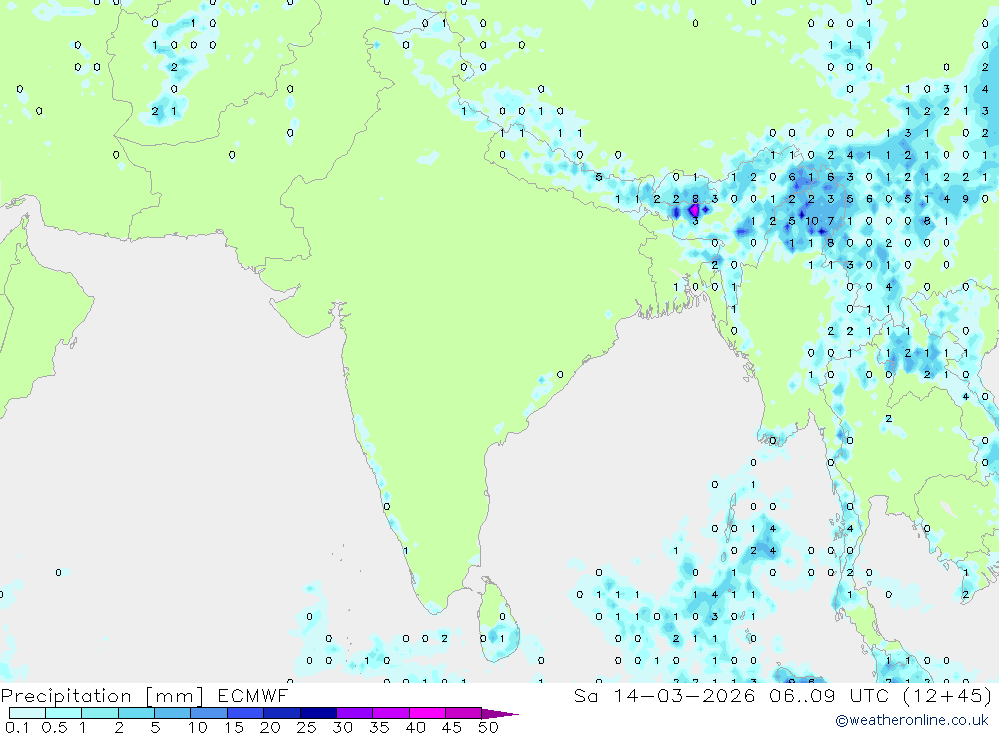Select the 30–35 mm purple legend swatch
The height and width of the screenshot is (733, 1000).
354,713
